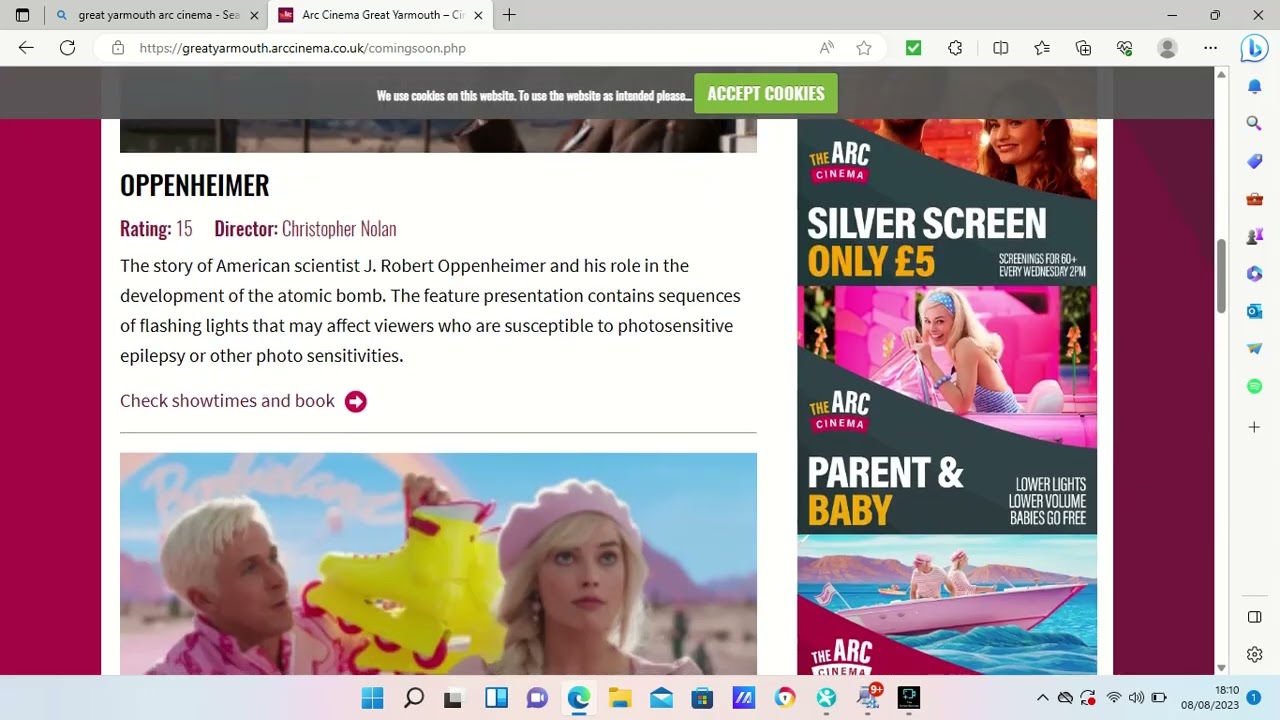Screen dimensions: 1280x720
Task: Click the page vertical scrollbar thumb
Action: [x=1221, y=277]
